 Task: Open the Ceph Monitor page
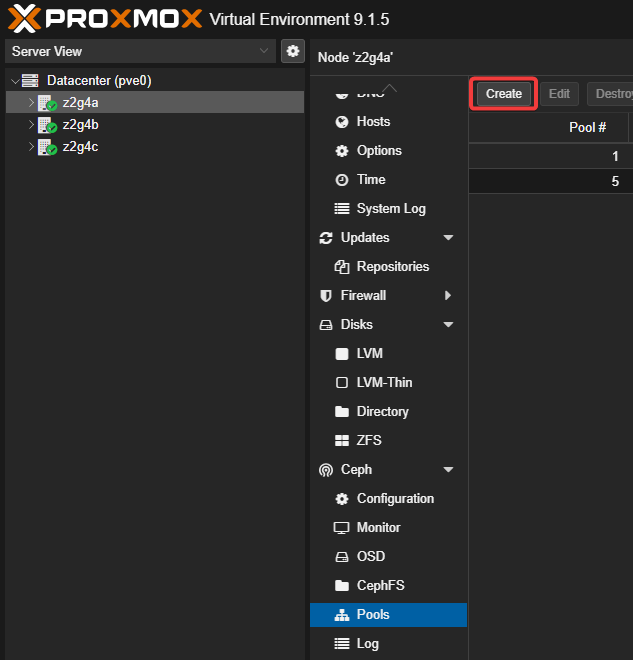click(378, 527)
